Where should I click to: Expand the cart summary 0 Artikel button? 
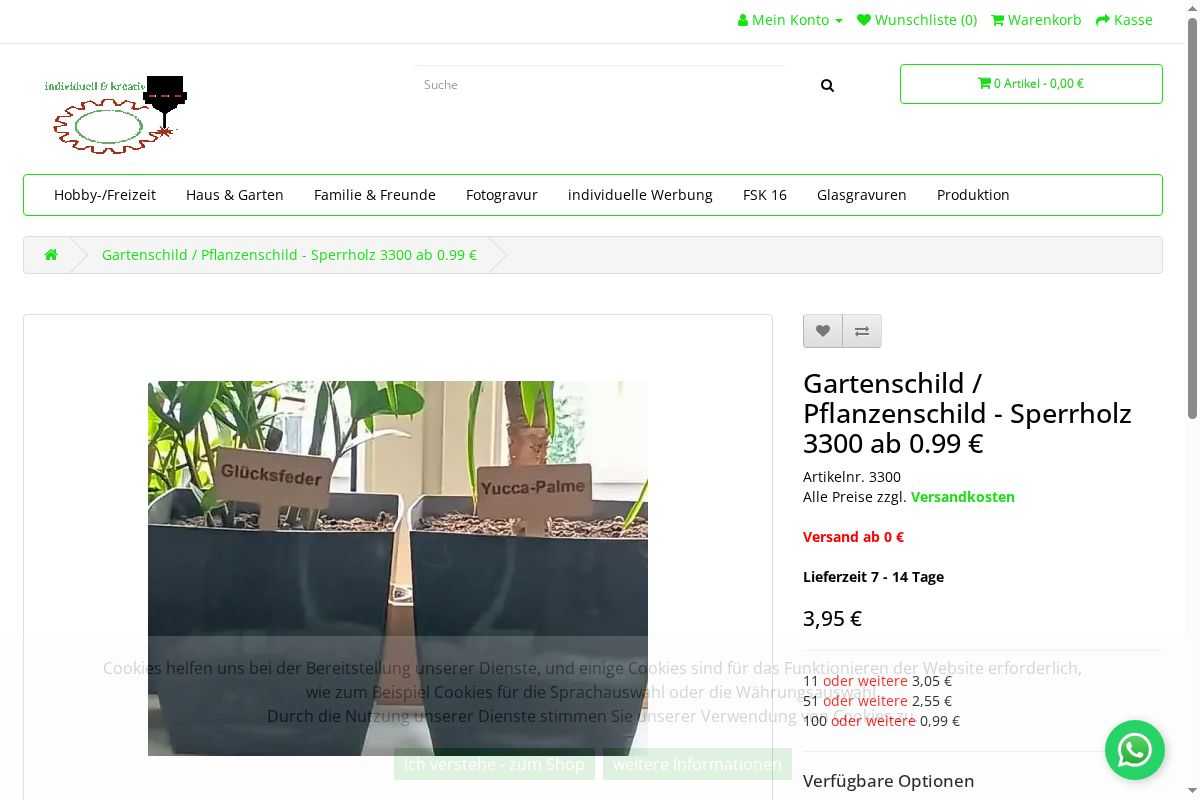(x=1030, y=84)
